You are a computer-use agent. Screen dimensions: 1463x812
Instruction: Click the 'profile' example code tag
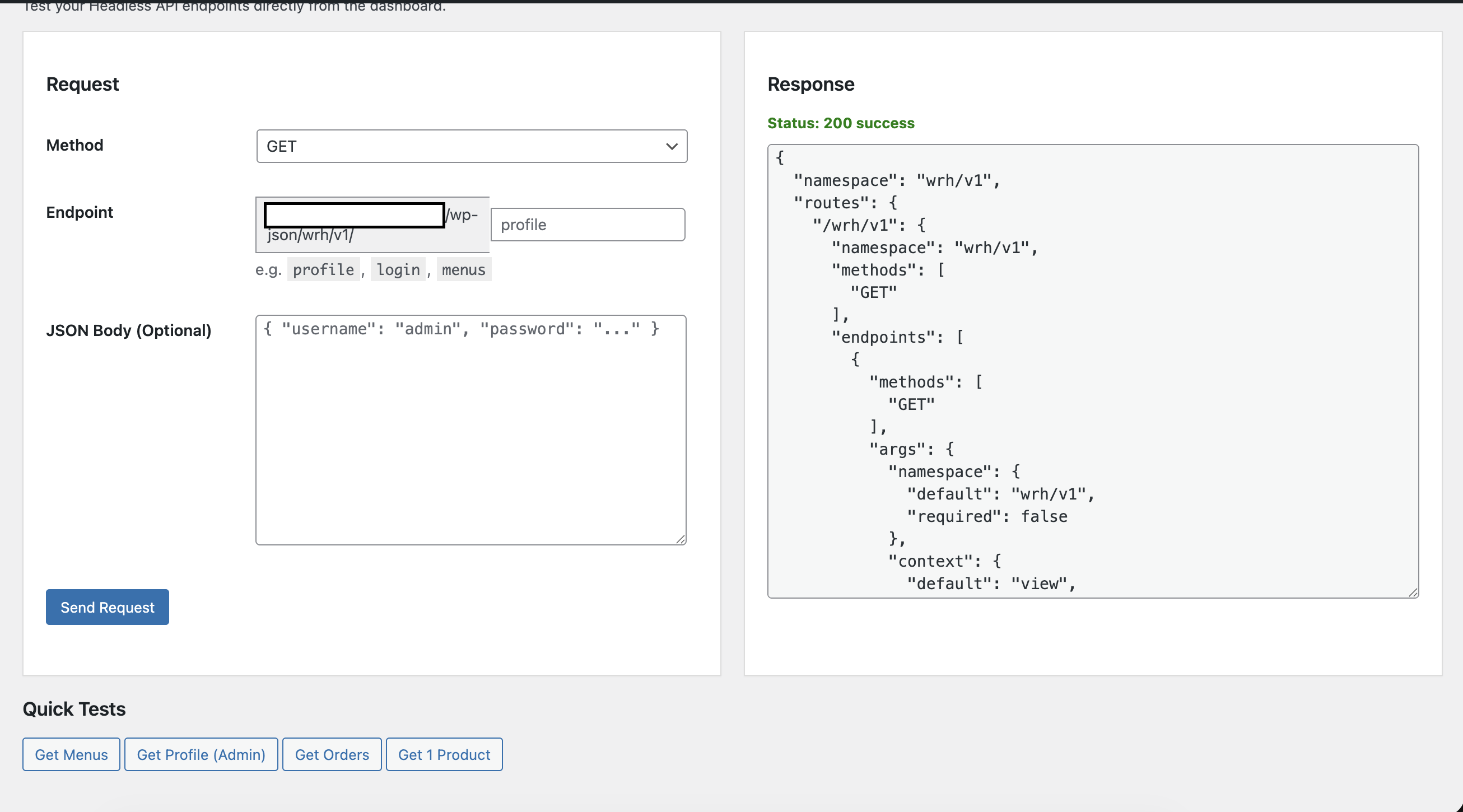(323, 270)
